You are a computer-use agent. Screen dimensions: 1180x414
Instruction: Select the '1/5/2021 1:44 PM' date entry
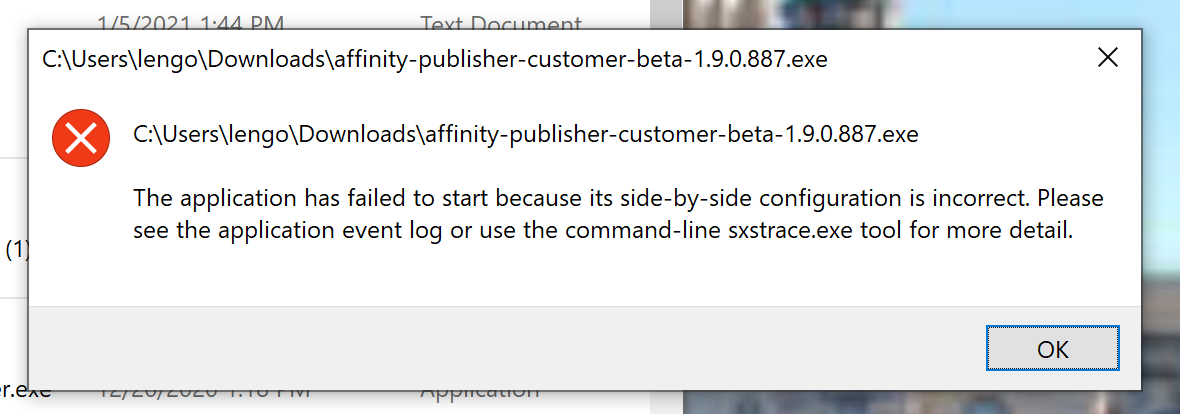[190, 22]
